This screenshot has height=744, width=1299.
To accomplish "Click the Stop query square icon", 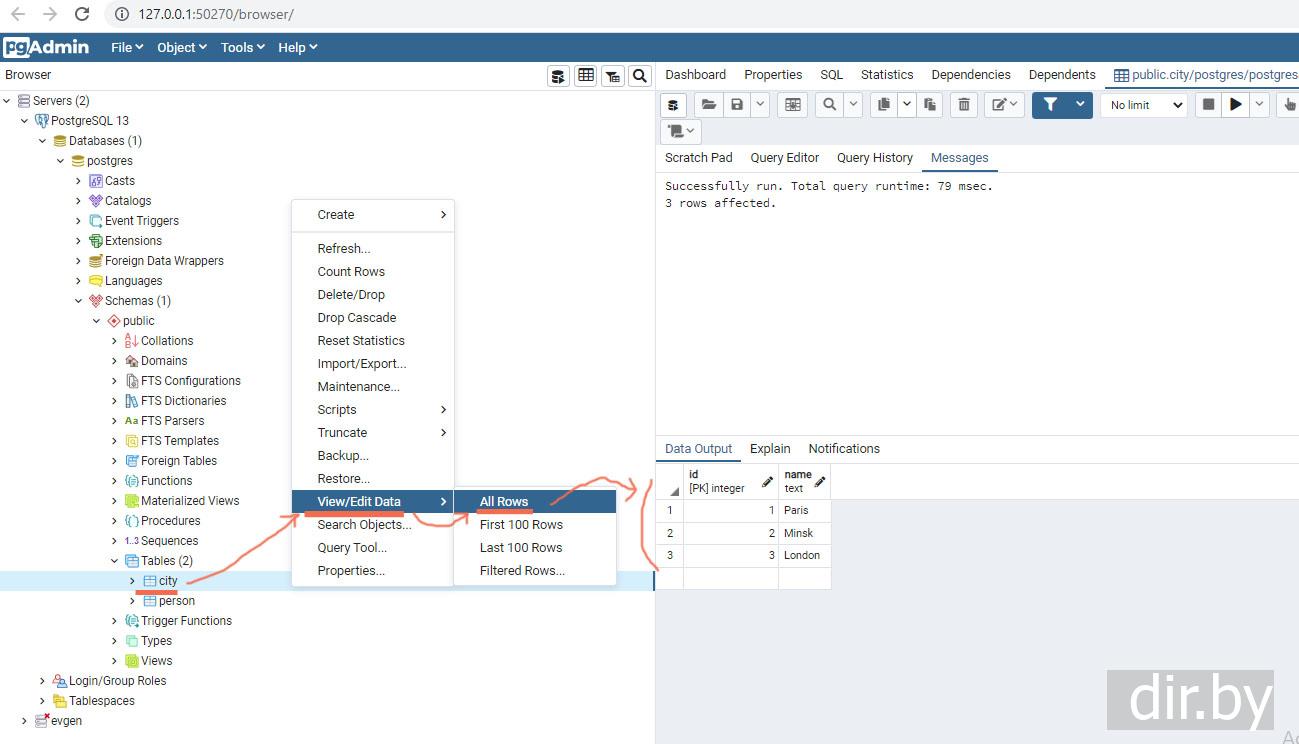I will click(x=1208, y=105).
